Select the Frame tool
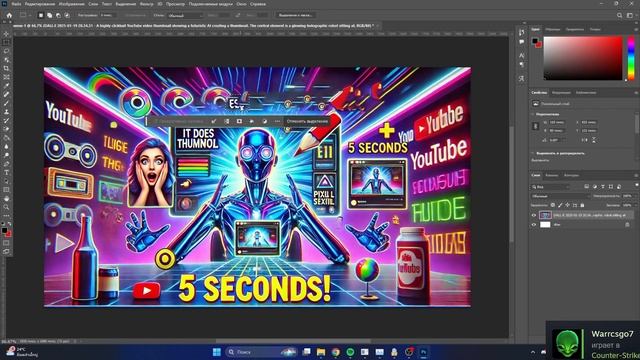 (6, 77)
